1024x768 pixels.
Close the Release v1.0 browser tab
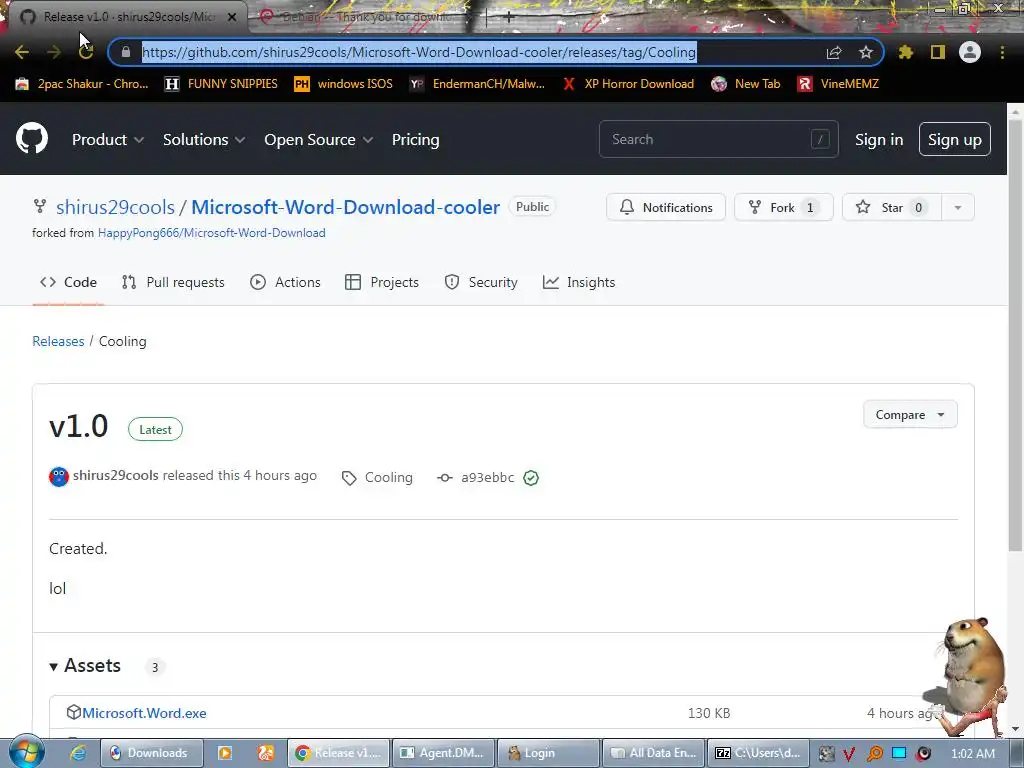(232, 17)
